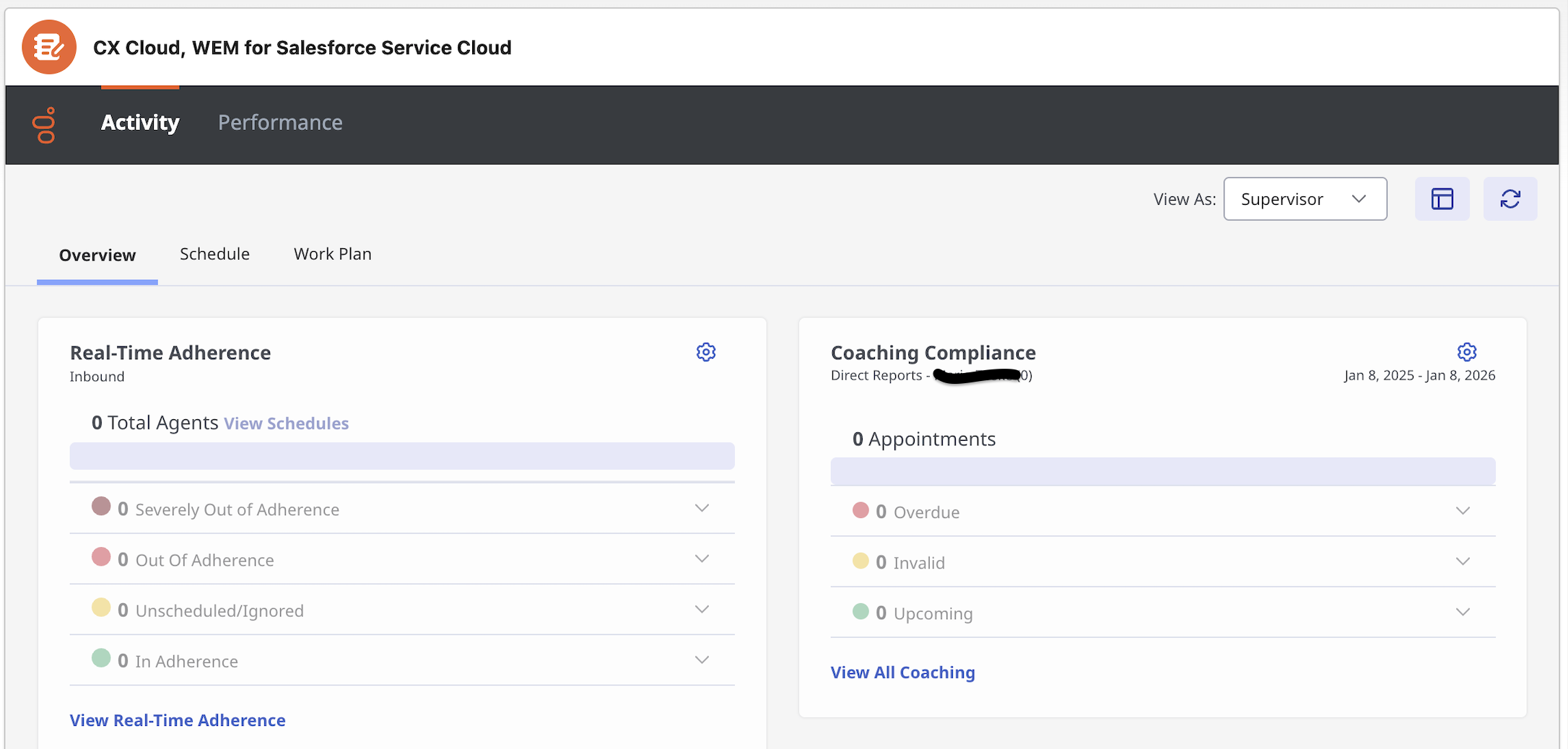
Task: Open the dashboard layout icon button
Action: [1442, 199]
